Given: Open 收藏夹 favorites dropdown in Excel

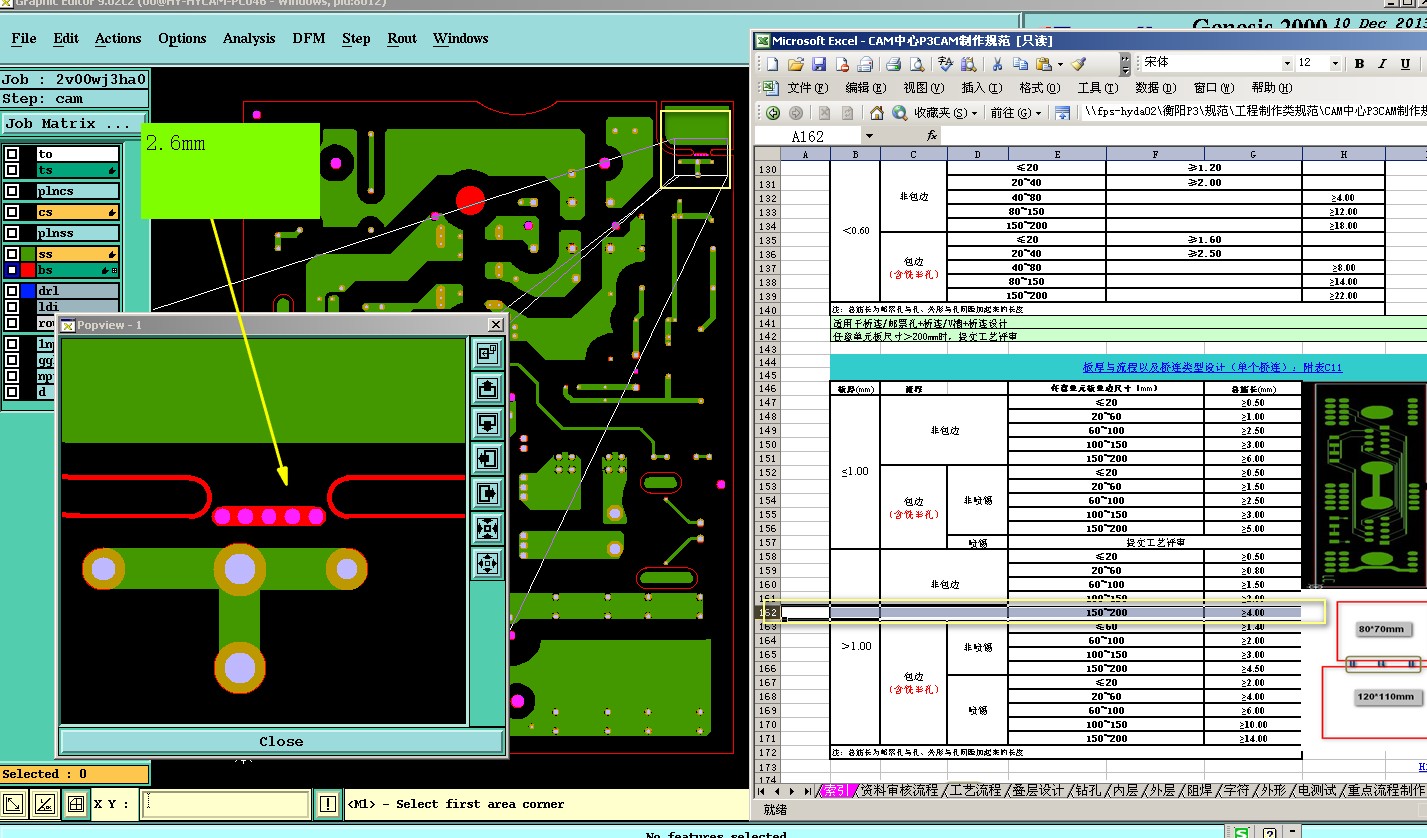Looking at the screenshot, I should pos(945,113).
